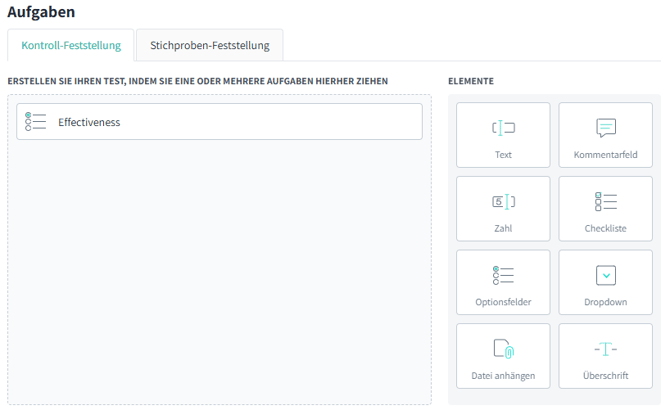This screenshot has height=410, width=670.
Task: Click the "Optionsfelder" element label
Action: point(503,302)
